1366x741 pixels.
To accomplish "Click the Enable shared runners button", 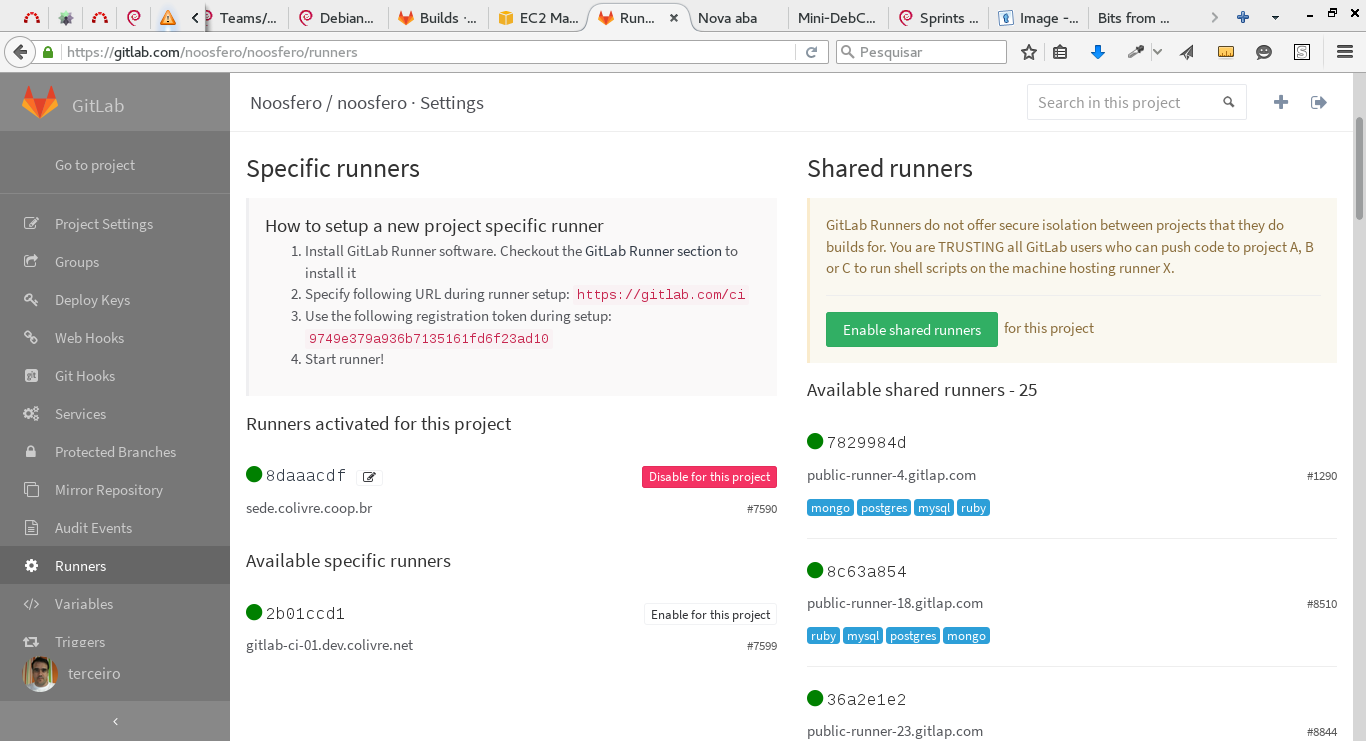I will pyautogui.click(x=912, y=330).
